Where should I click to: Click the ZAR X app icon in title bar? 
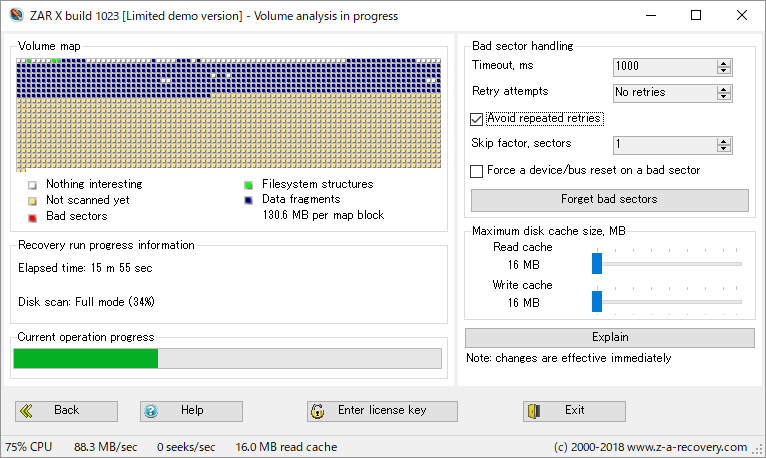click(x=16, y=16)
